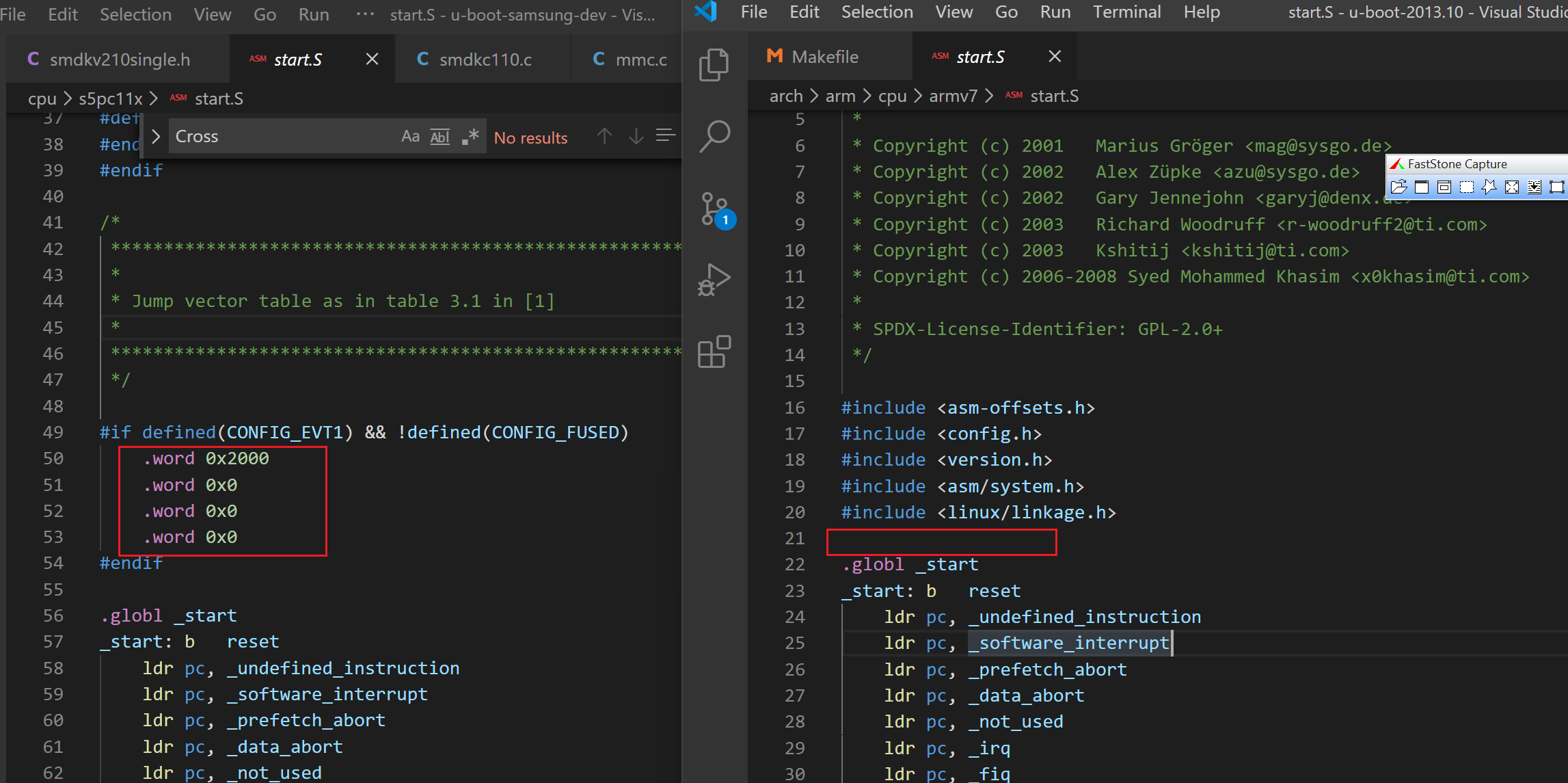Expand breadcrumb chevron after arm in right window
Viewport: 1568px width, 783px height.
coord(867,96)
